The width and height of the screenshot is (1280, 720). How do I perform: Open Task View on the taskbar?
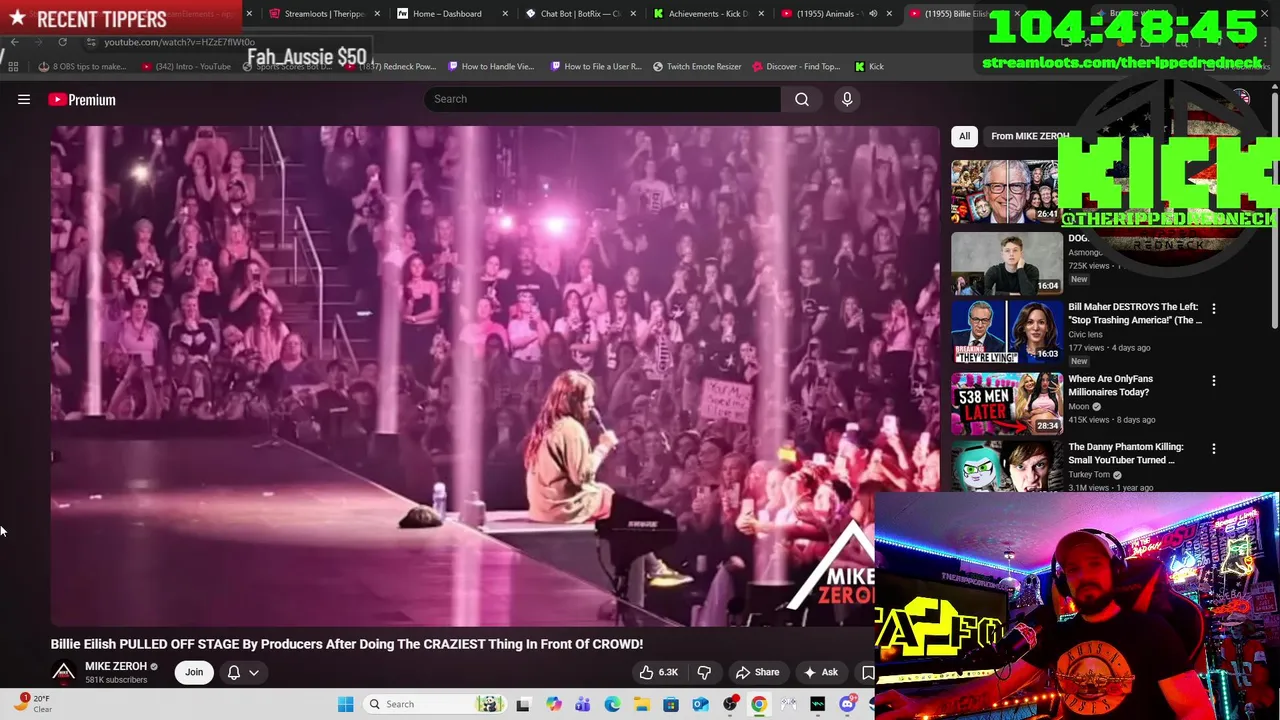click(522, 704)
